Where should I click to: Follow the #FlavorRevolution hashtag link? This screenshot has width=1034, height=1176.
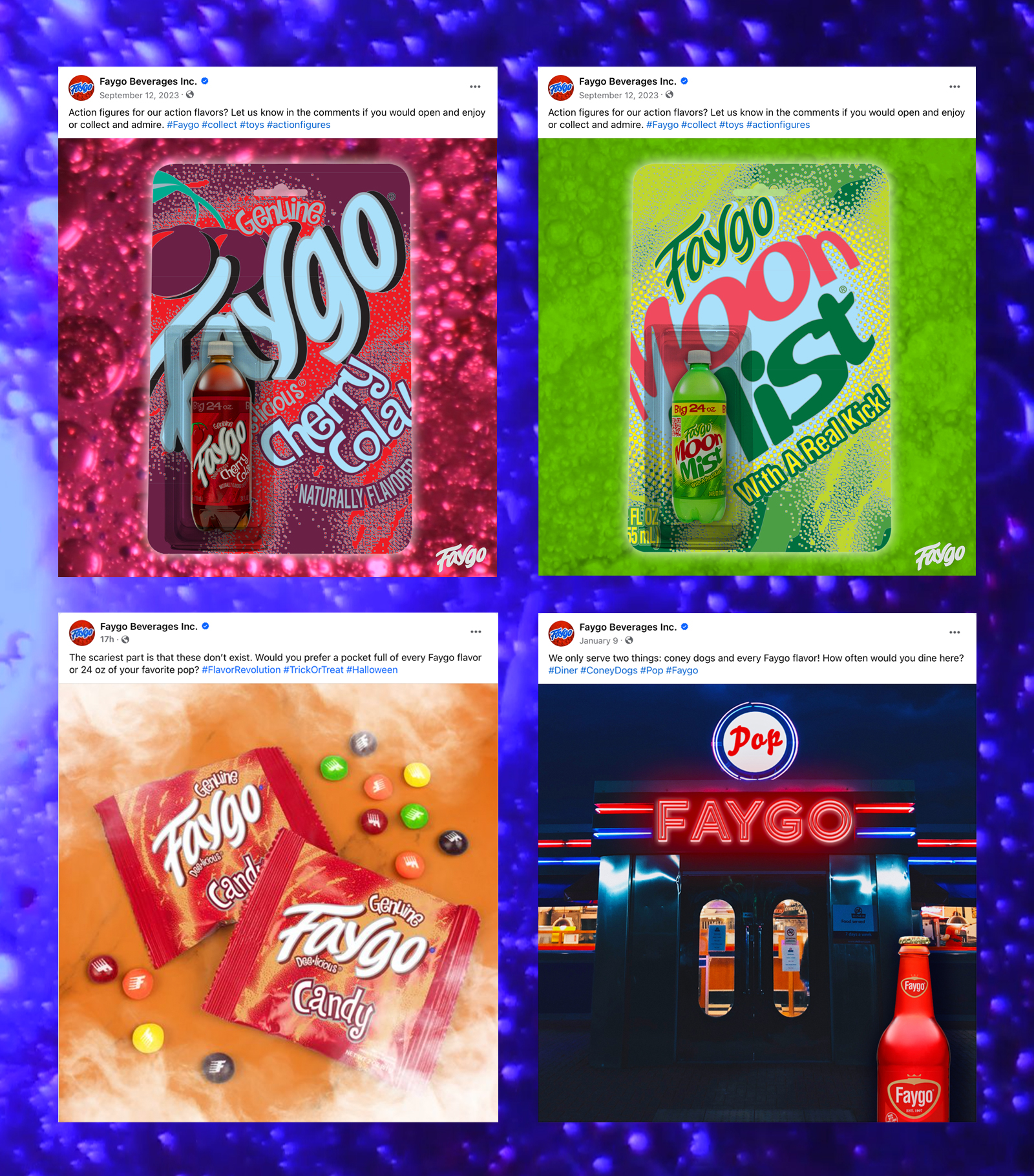pos(241,670)
